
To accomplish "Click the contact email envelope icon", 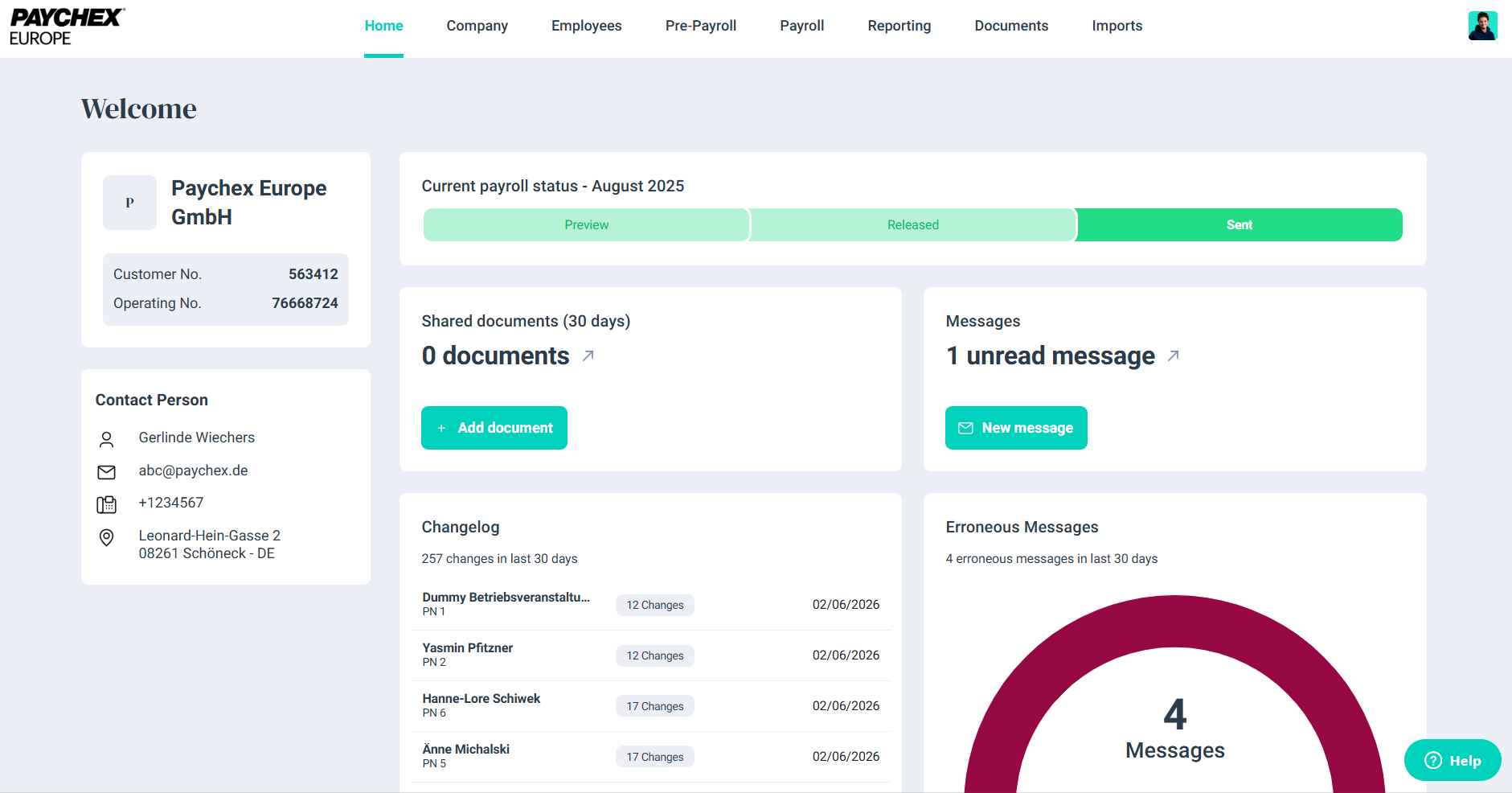I will [106, 471].
